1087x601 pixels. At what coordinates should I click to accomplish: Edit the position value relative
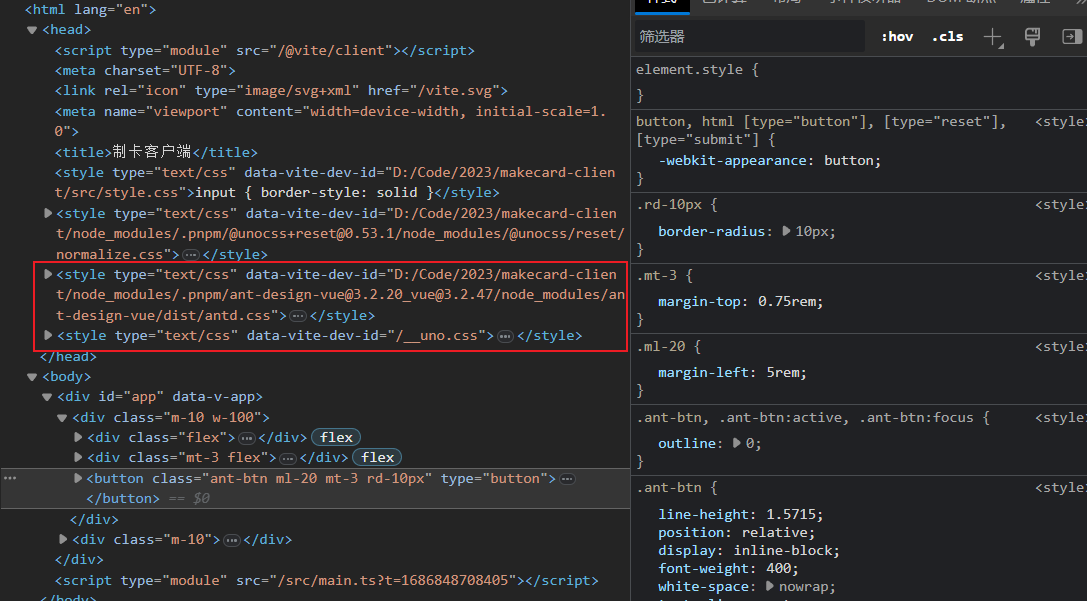[x=774, y=533]
